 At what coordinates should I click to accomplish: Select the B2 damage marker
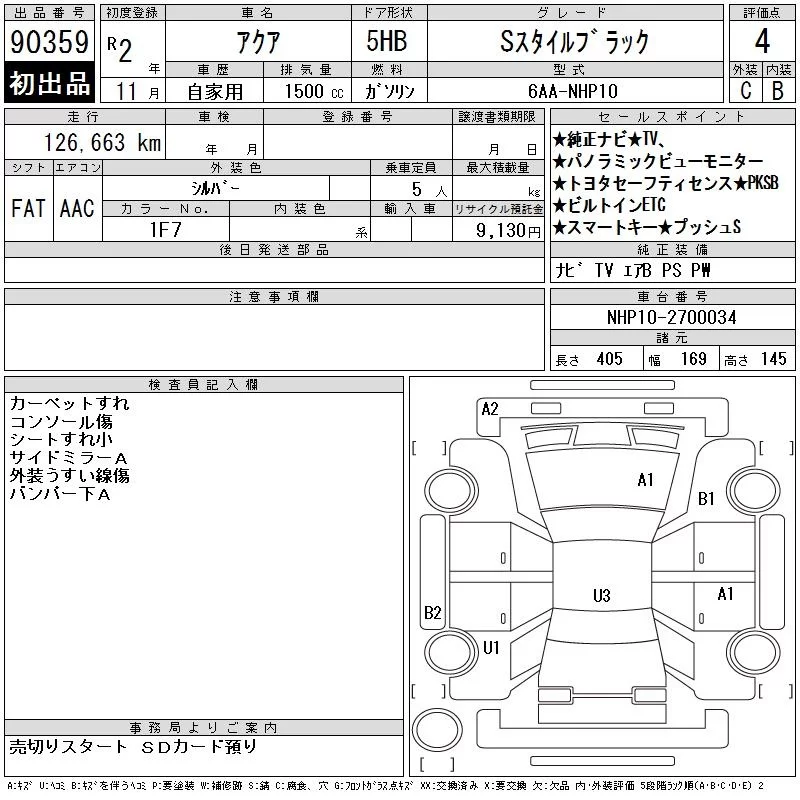tap(433, 613)
